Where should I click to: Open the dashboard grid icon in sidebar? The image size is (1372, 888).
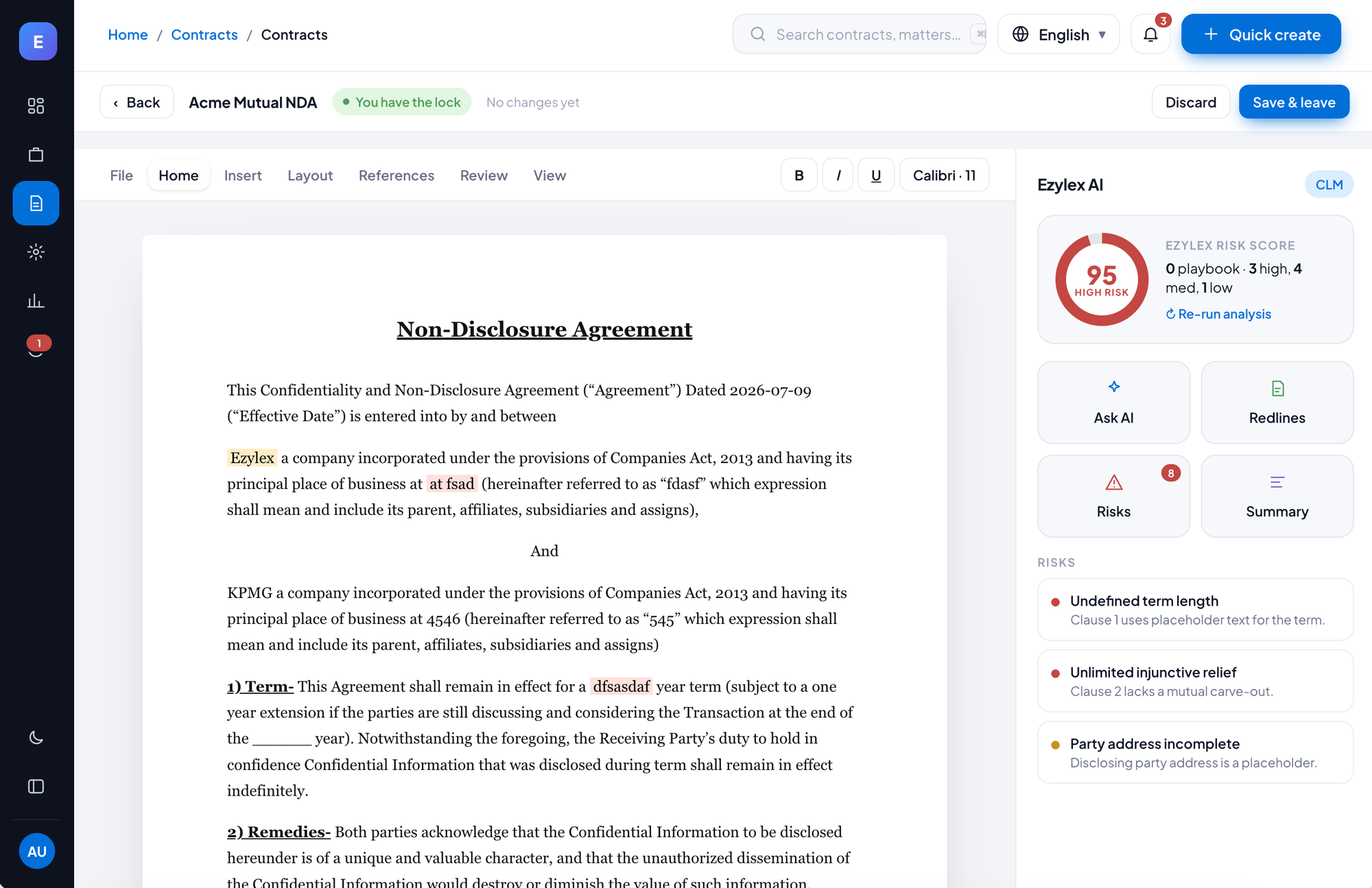coord(36,106)
